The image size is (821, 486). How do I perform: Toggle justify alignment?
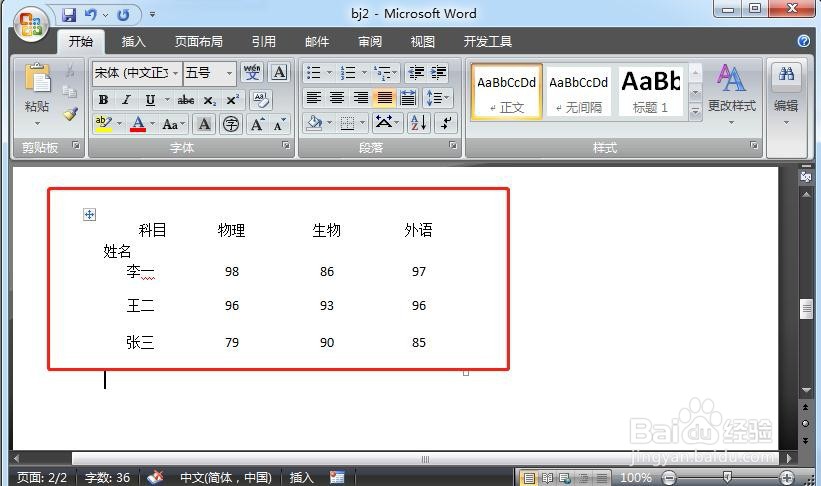tap(384, 97)
